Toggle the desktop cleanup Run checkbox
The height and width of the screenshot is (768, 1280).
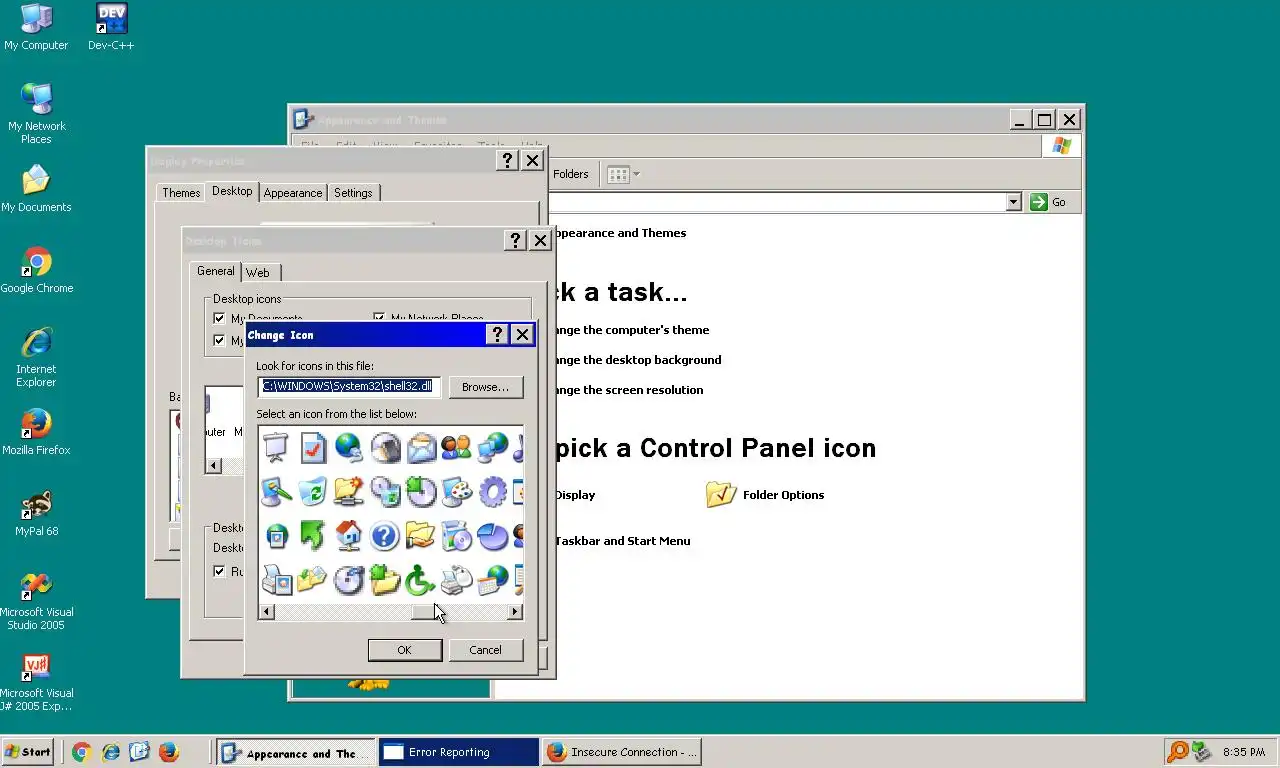tap(219, 571)
